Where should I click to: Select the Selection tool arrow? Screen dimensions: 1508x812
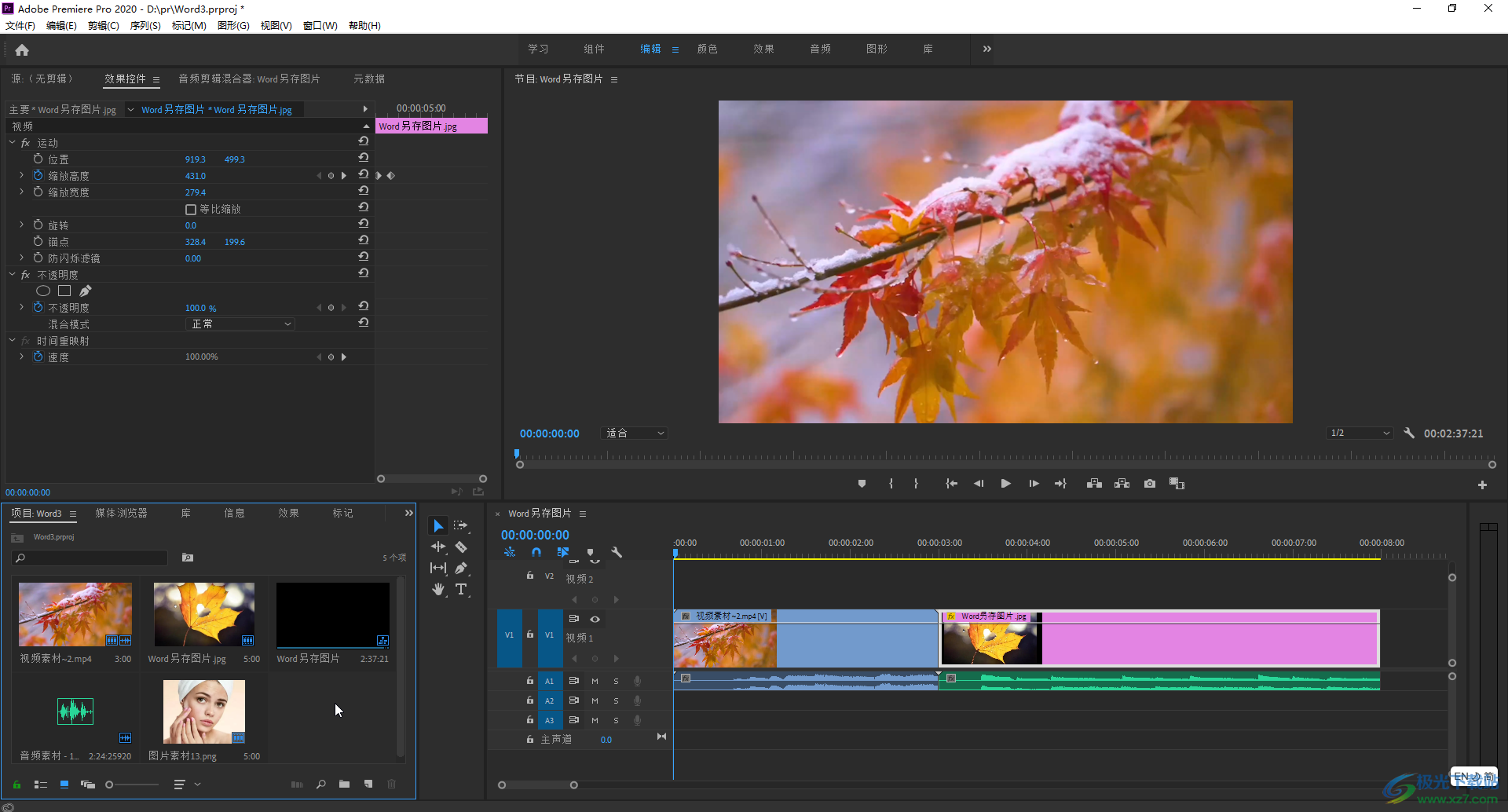coord(438,526)
